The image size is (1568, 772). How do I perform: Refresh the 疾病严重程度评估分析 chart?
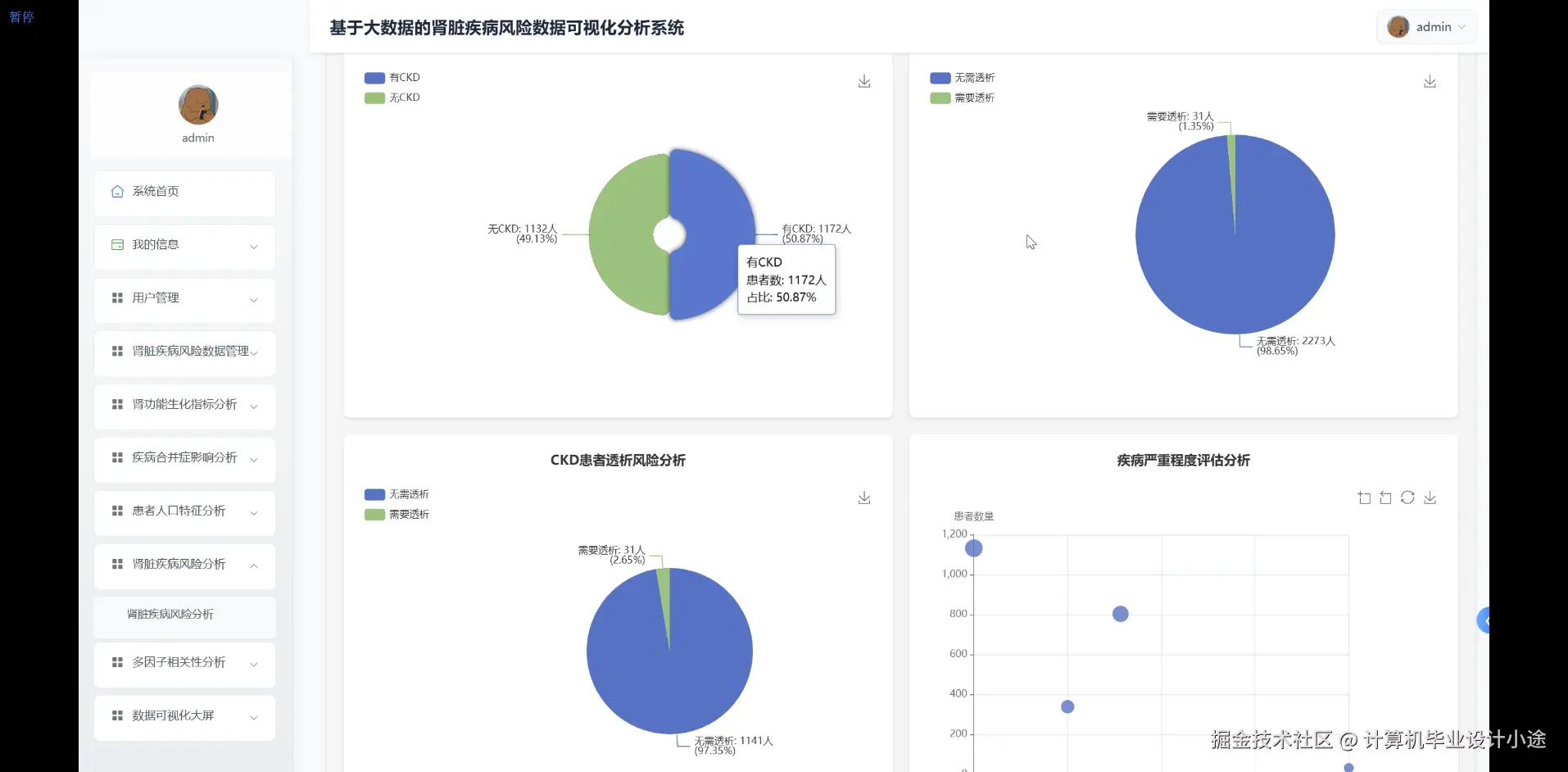coord(1407,497)
